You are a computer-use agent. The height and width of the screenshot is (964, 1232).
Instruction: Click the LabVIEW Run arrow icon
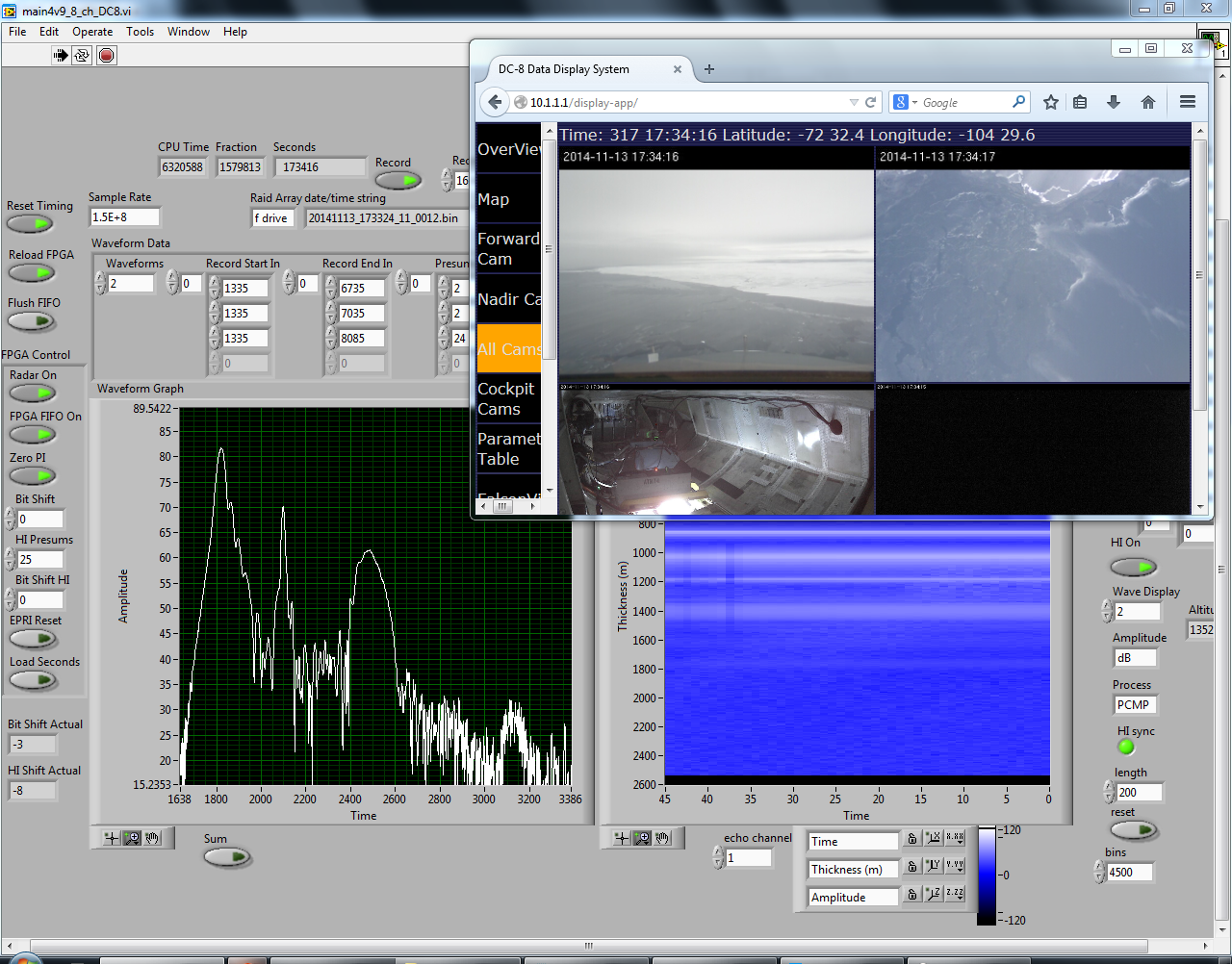61,56
